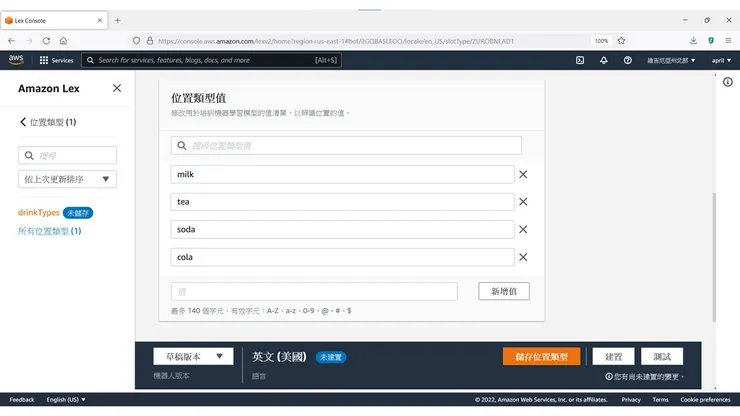Click the orange save slot type button
The image size is (740, 416).
pyautogui.click(x=541, y=357)
